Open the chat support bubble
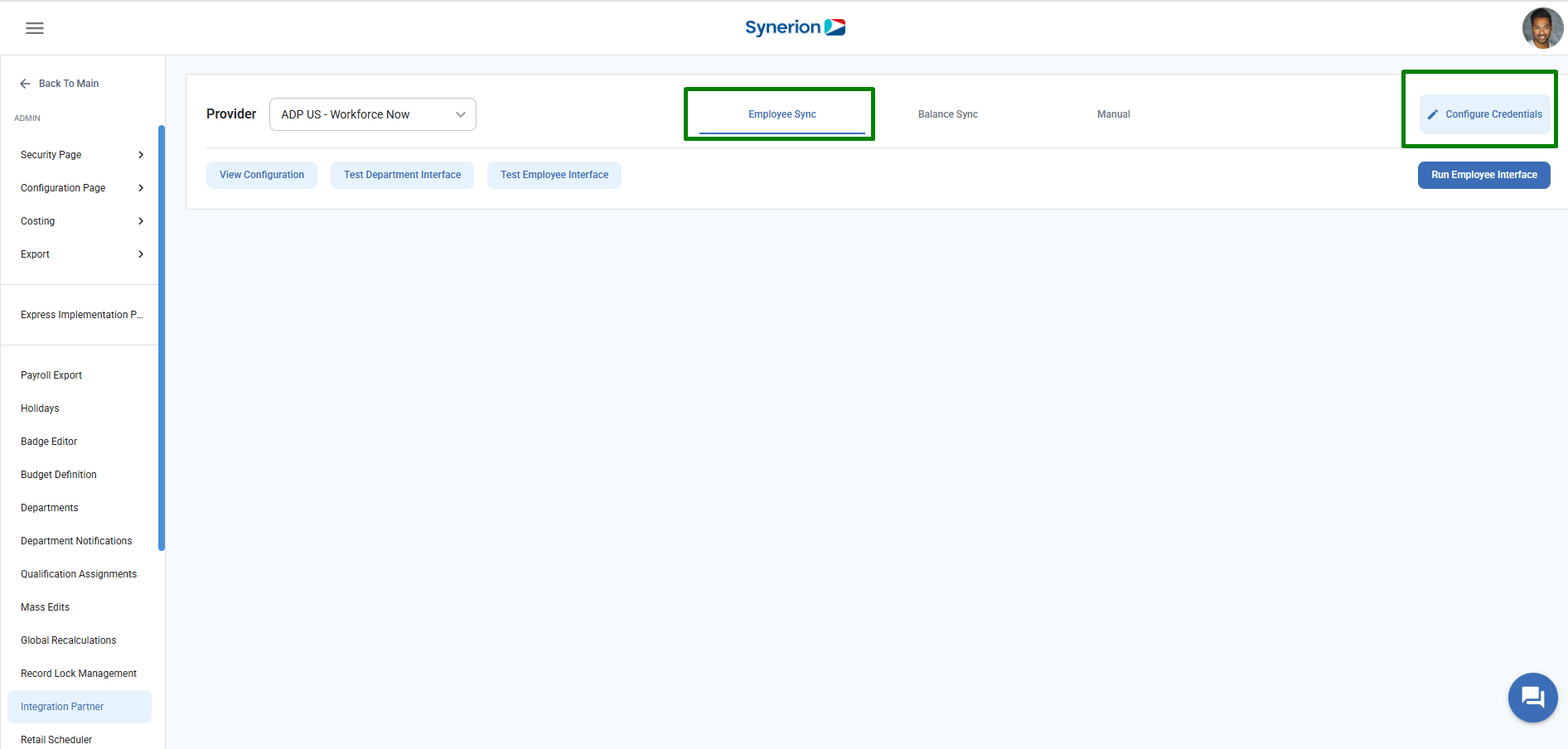 tap(1532, 698)
